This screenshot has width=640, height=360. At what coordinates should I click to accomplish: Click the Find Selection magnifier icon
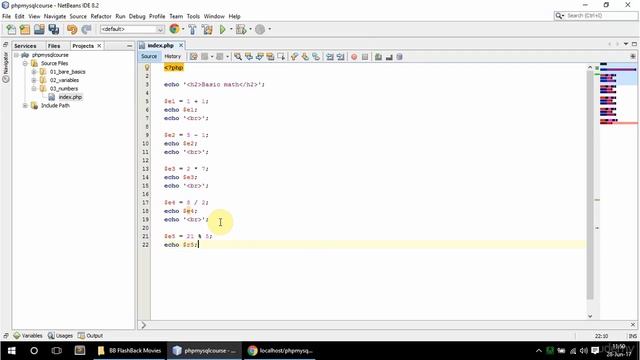(x=238, y=57)
